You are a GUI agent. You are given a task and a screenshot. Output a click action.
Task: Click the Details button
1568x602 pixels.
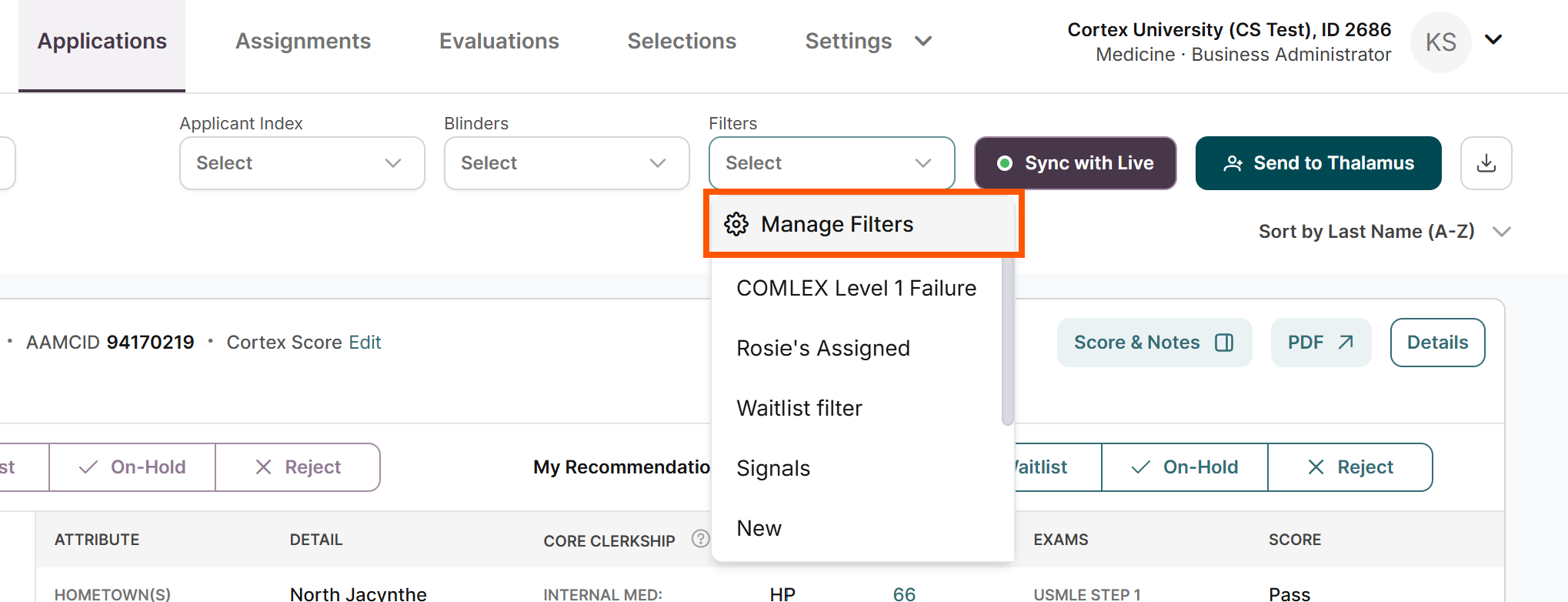pos(1437,343)
